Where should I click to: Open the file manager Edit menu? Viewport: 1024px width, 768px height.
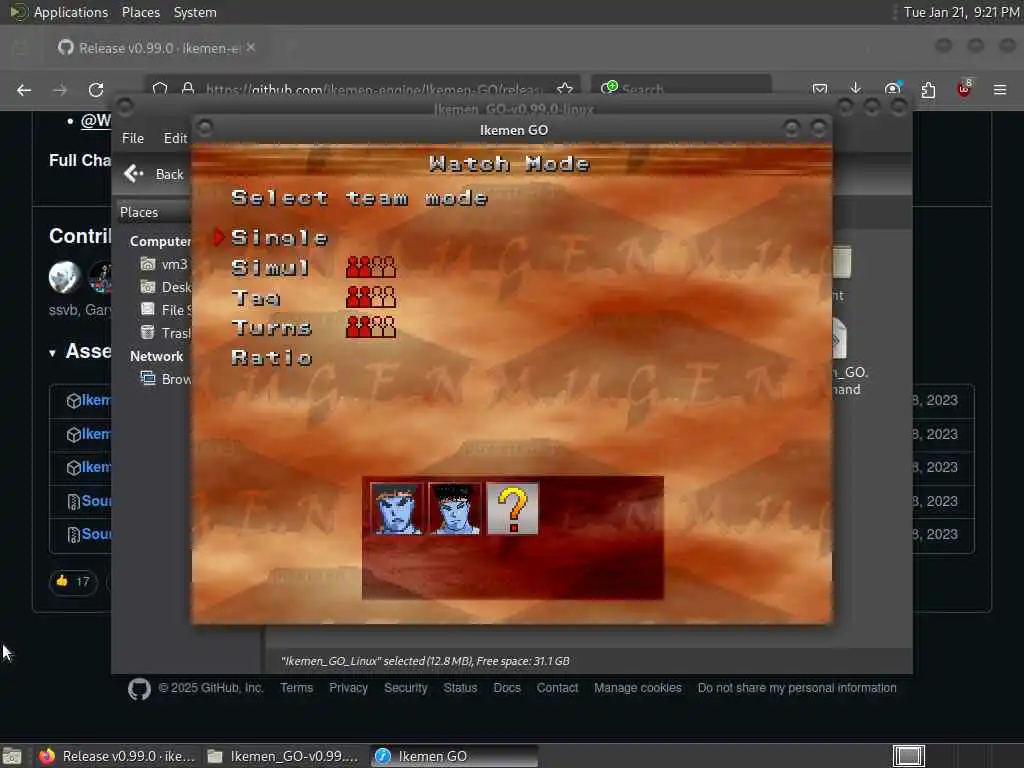tap(175, 138)
